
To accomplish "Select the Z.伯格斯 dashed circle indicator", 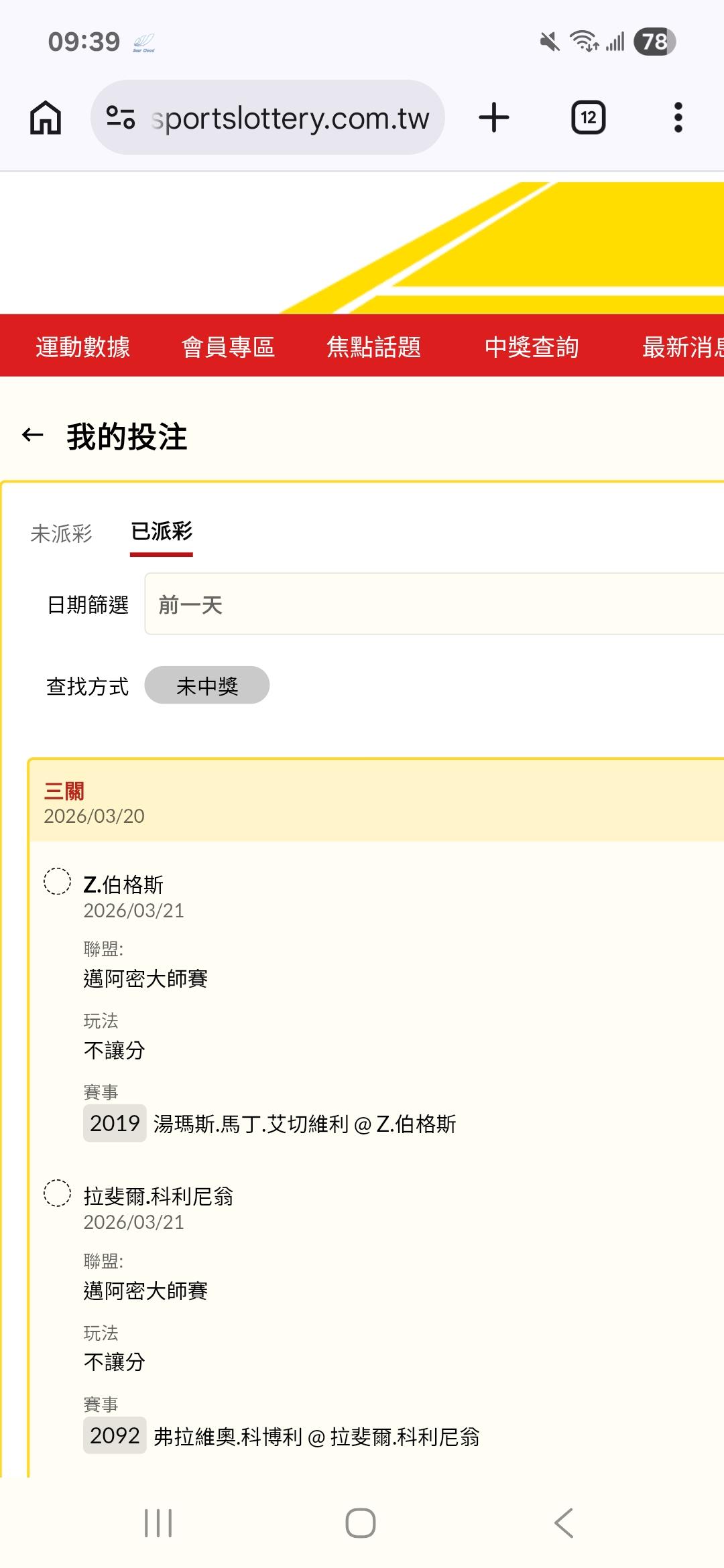I will point(57,881).
